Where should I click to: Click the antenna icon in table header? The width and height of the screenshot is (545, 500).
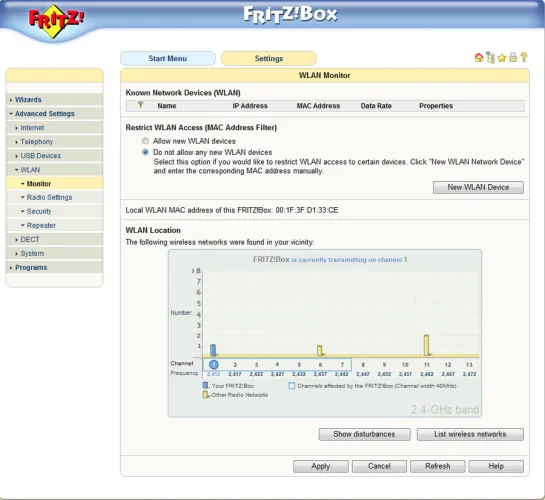140,105
